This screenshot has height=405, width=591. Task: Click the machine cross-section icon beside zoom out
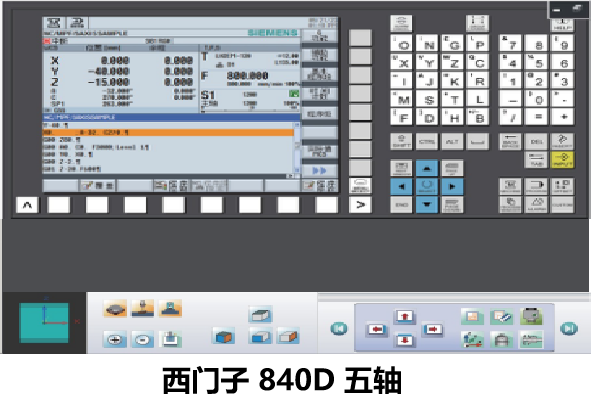click(x=170, y=339)
